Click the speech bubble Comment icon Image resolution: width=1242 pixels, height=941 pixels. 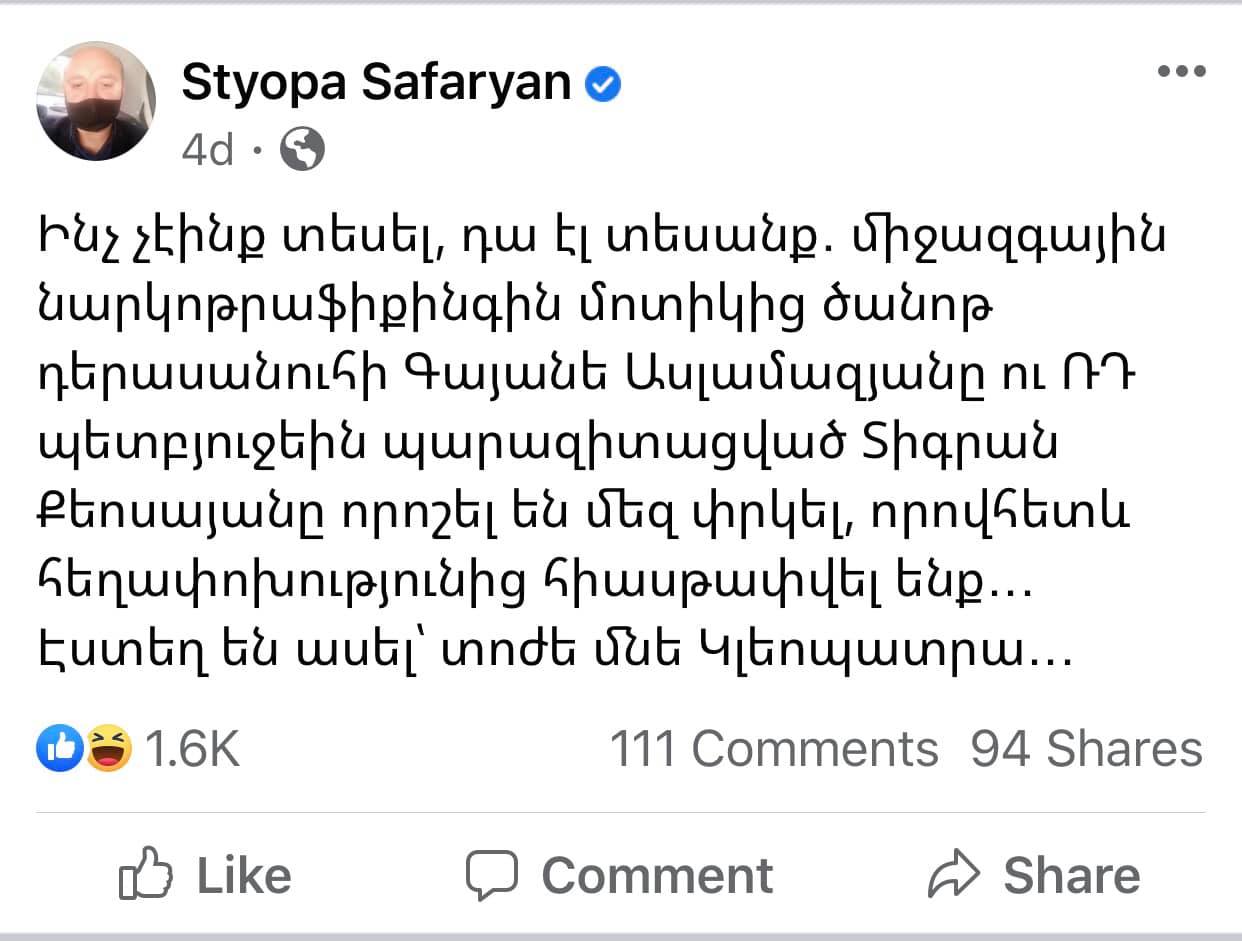pos(492,875)
